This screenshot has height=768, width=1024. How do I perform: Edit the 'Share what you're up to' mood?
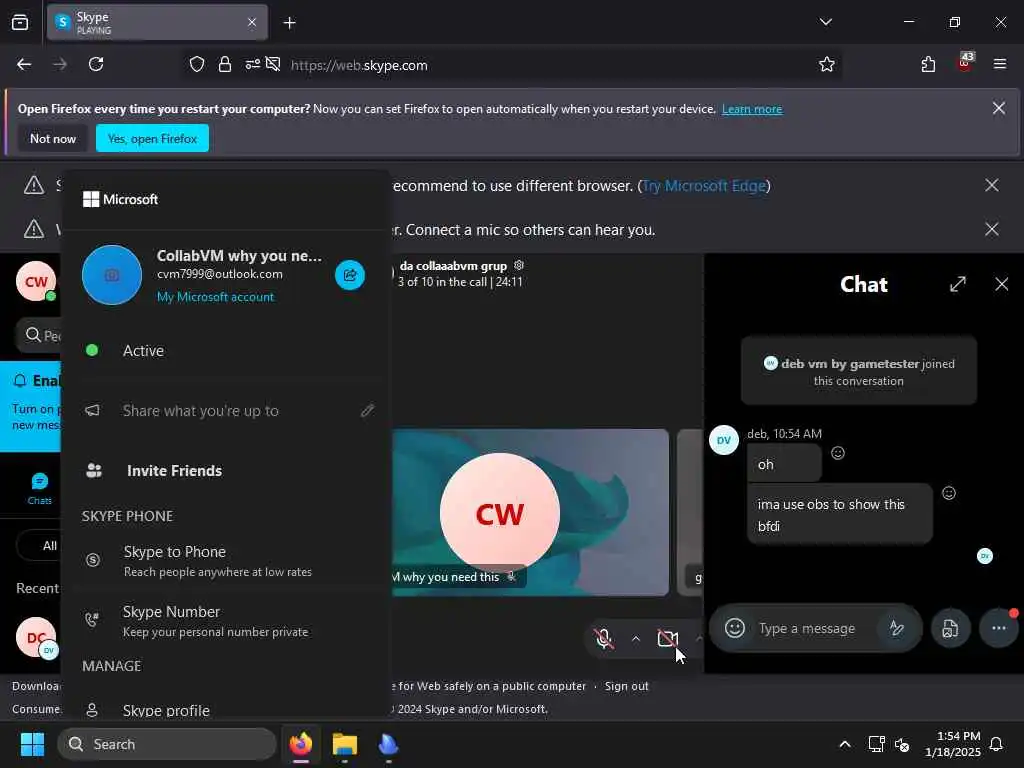[200, 411]
